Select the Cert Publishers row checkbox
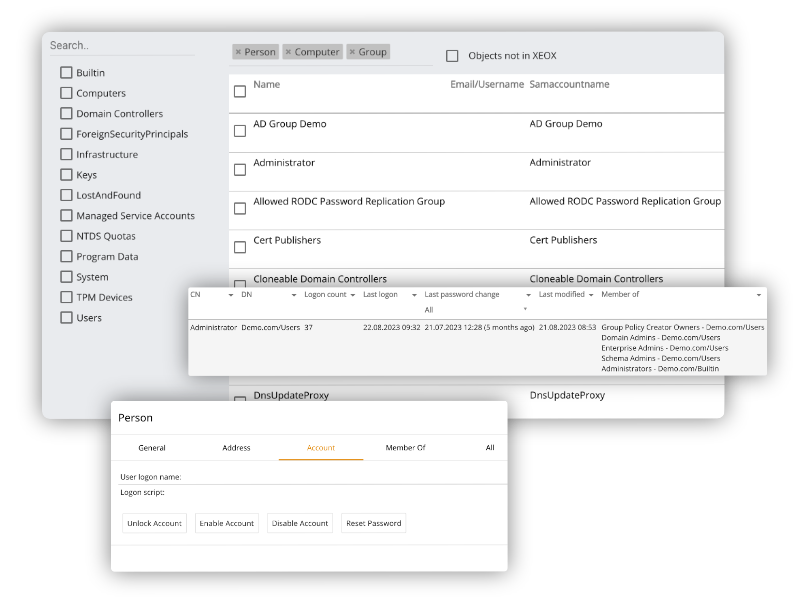The height and width of the screenshot is (600, 800). click(x=240, y=247)
